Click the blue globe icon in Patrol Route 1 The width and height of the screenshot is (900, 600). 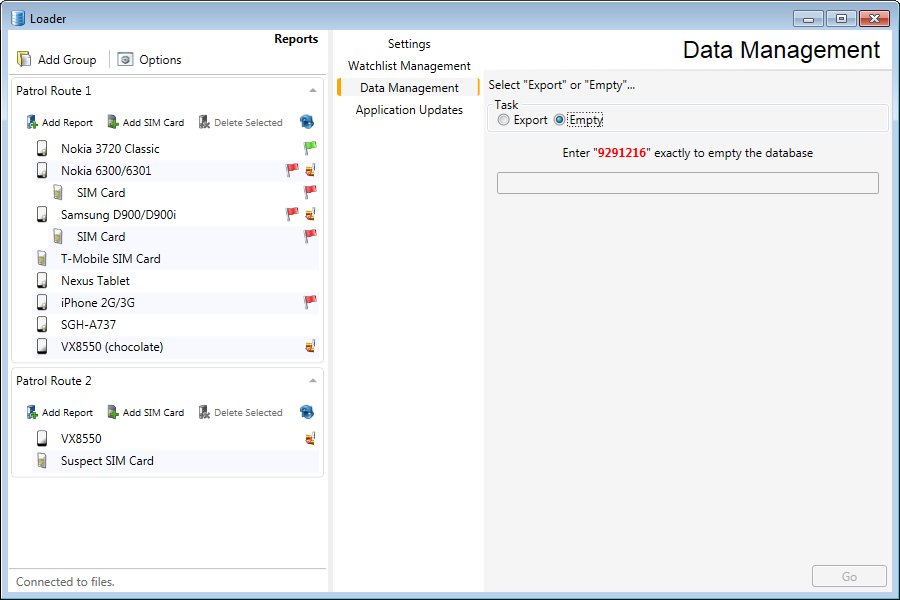coord(307,122)
